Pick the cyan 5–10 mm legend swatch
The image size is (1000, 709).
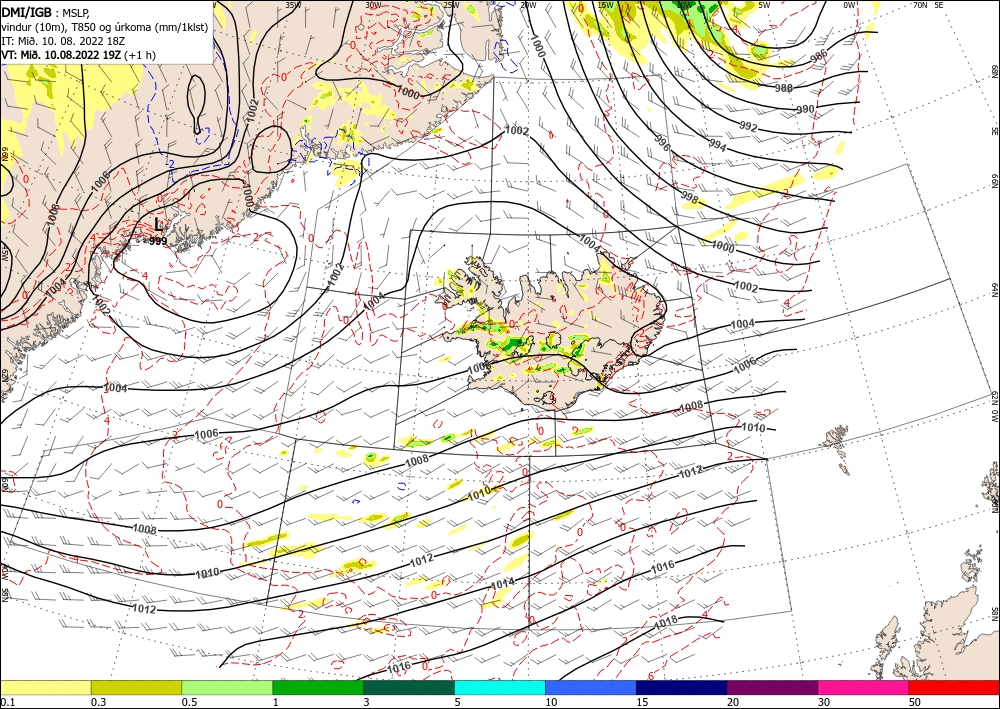point(500,687)
